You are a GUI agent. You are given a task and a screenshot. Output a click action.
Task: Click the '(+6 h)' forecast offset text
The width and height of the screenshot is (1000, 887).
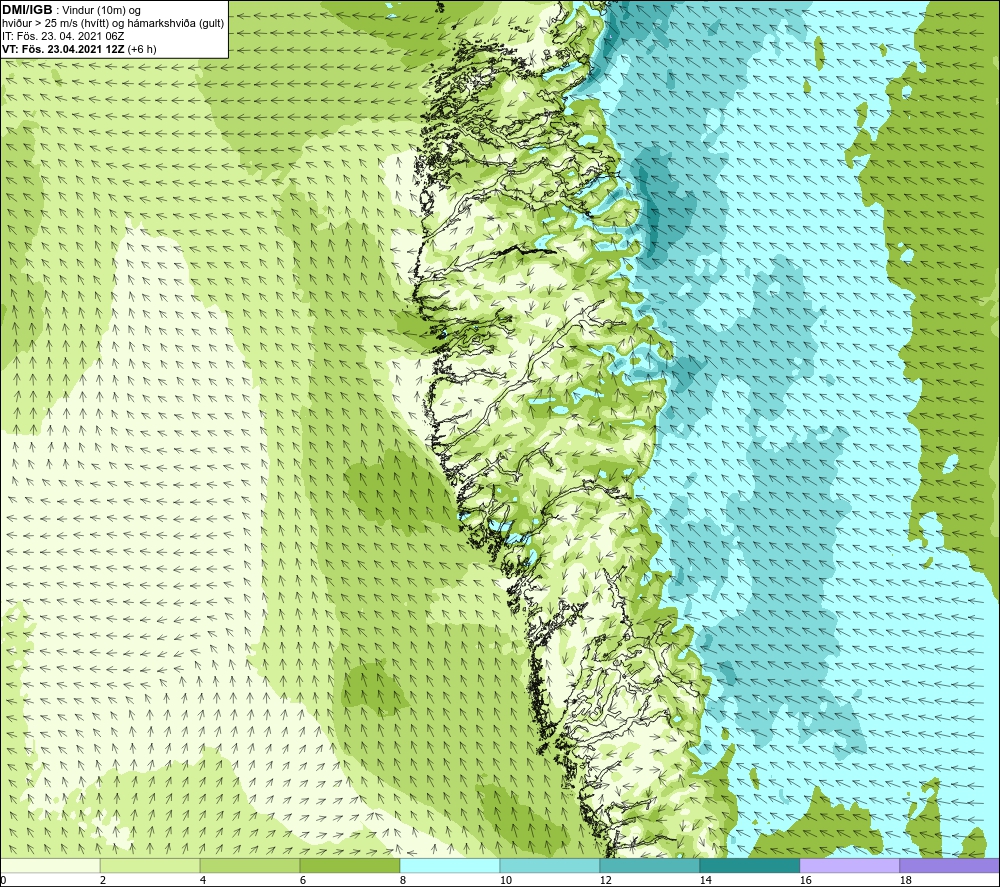(x=142, y=49)
